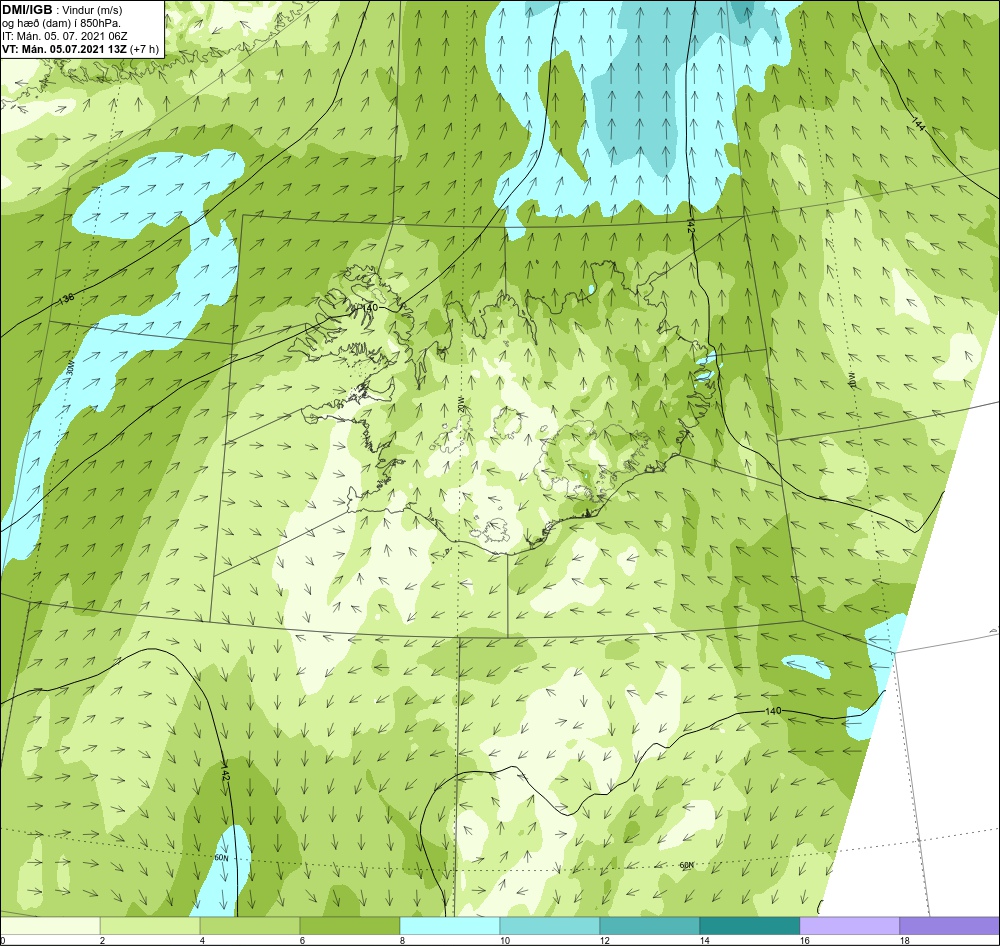Viewport: 1000px width, 946px height.
Task: Click the legend tick value '16'
Action: (804, 940)
